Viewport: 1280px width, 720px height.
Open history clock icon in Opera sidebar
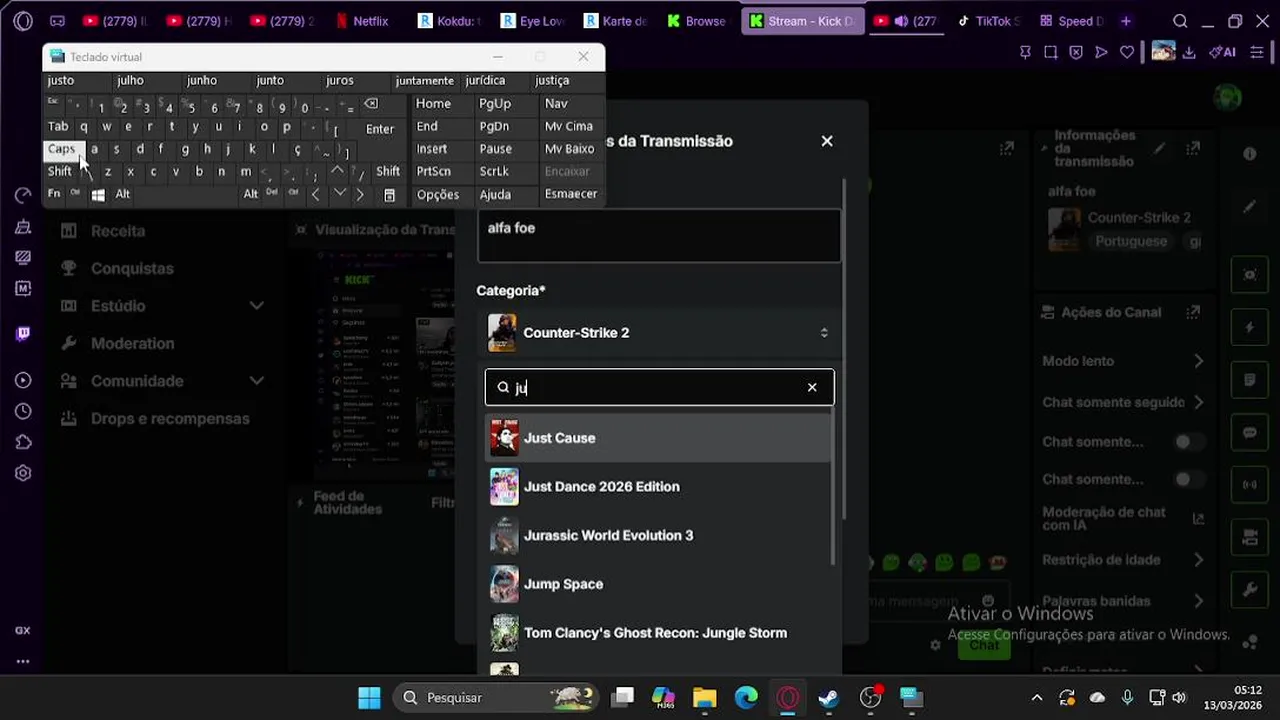coord(23,411)
